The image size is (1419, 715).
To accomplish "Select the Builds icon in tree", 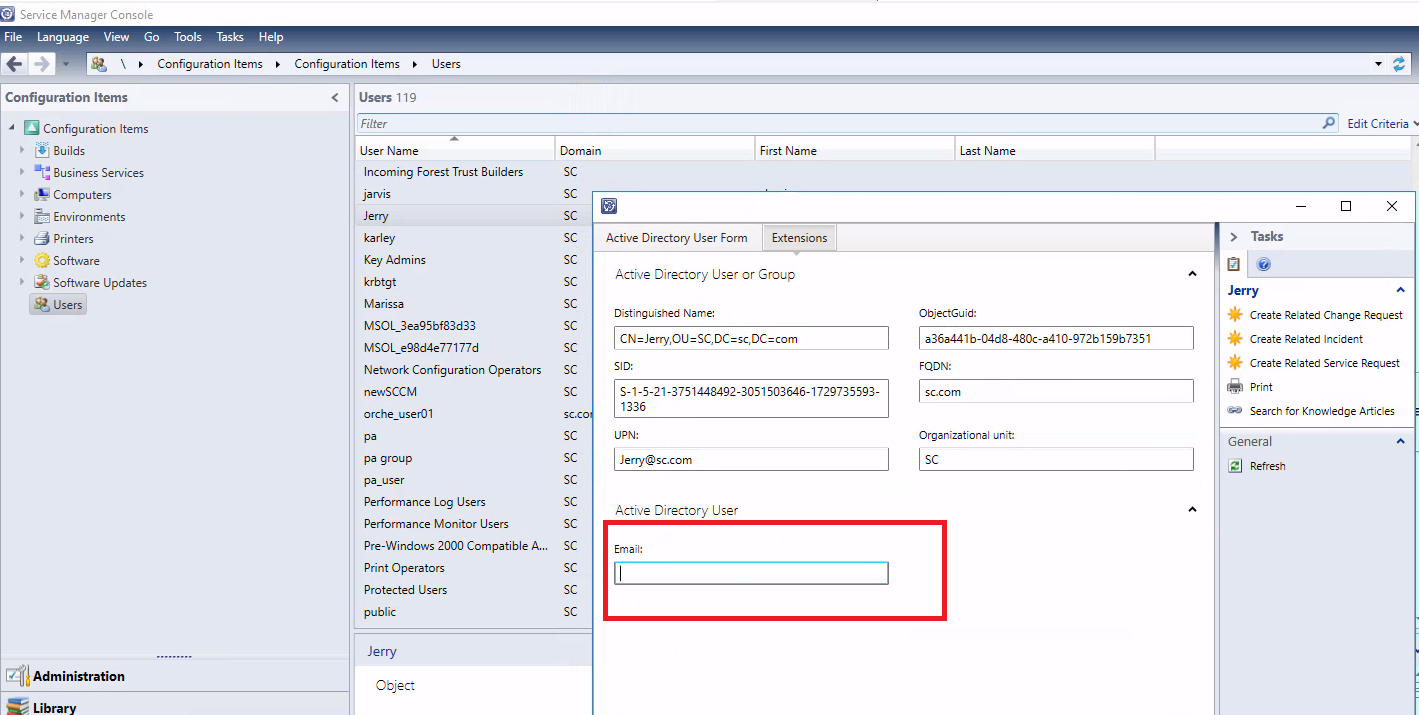I will [42, 150].
